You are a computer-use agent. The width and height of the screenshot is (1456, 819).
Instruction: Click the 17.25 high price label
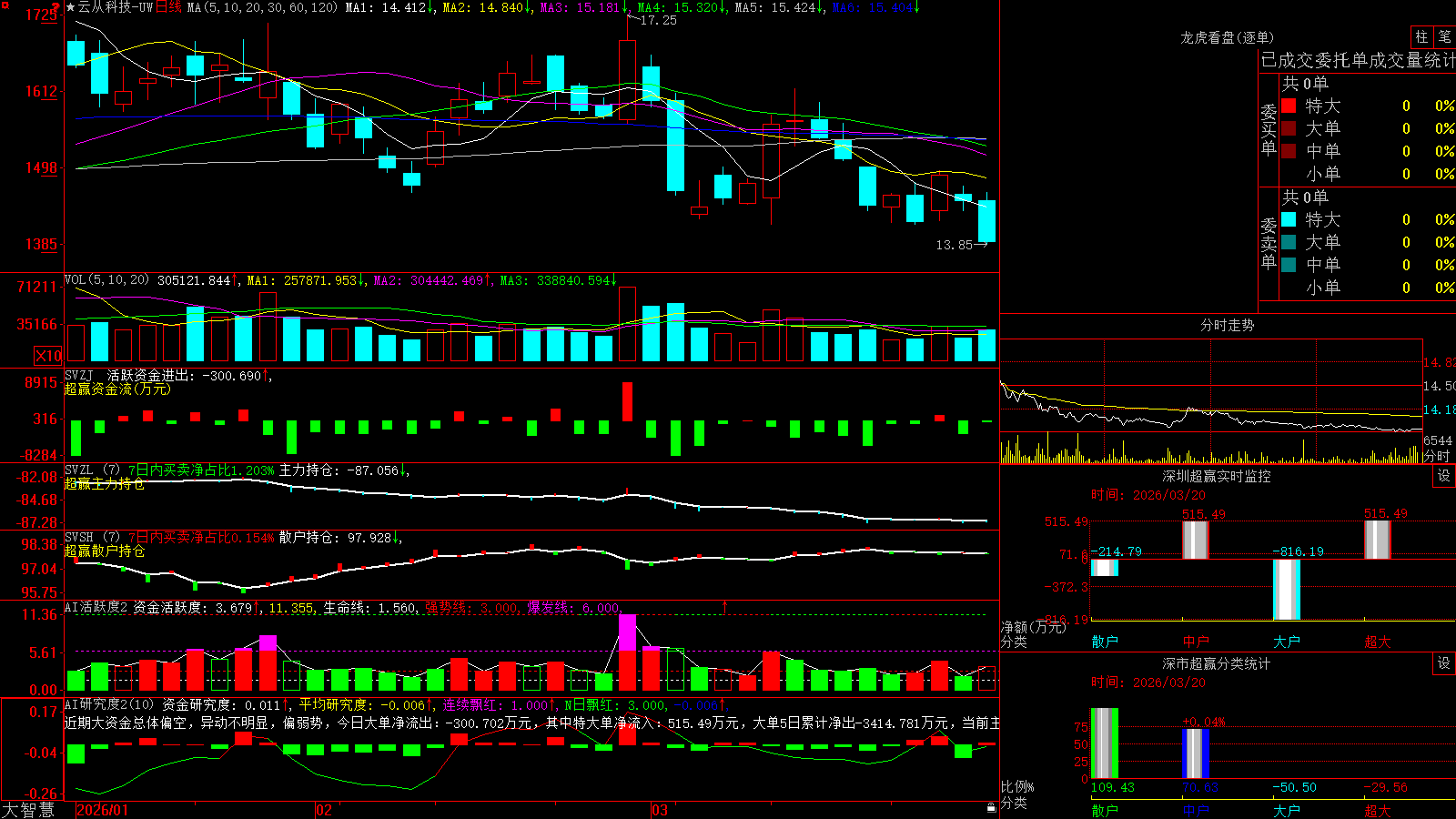(x=659, y=21)
